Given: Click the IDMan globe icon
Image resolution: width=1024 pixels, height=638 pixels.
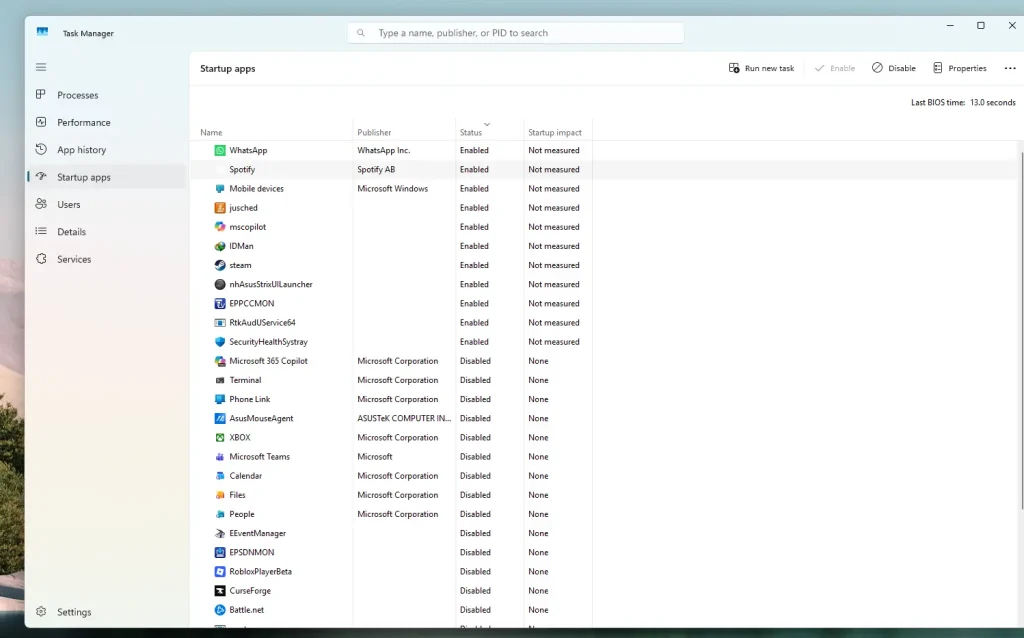Looking at the screenshot, I should click(x=220, y=246).
